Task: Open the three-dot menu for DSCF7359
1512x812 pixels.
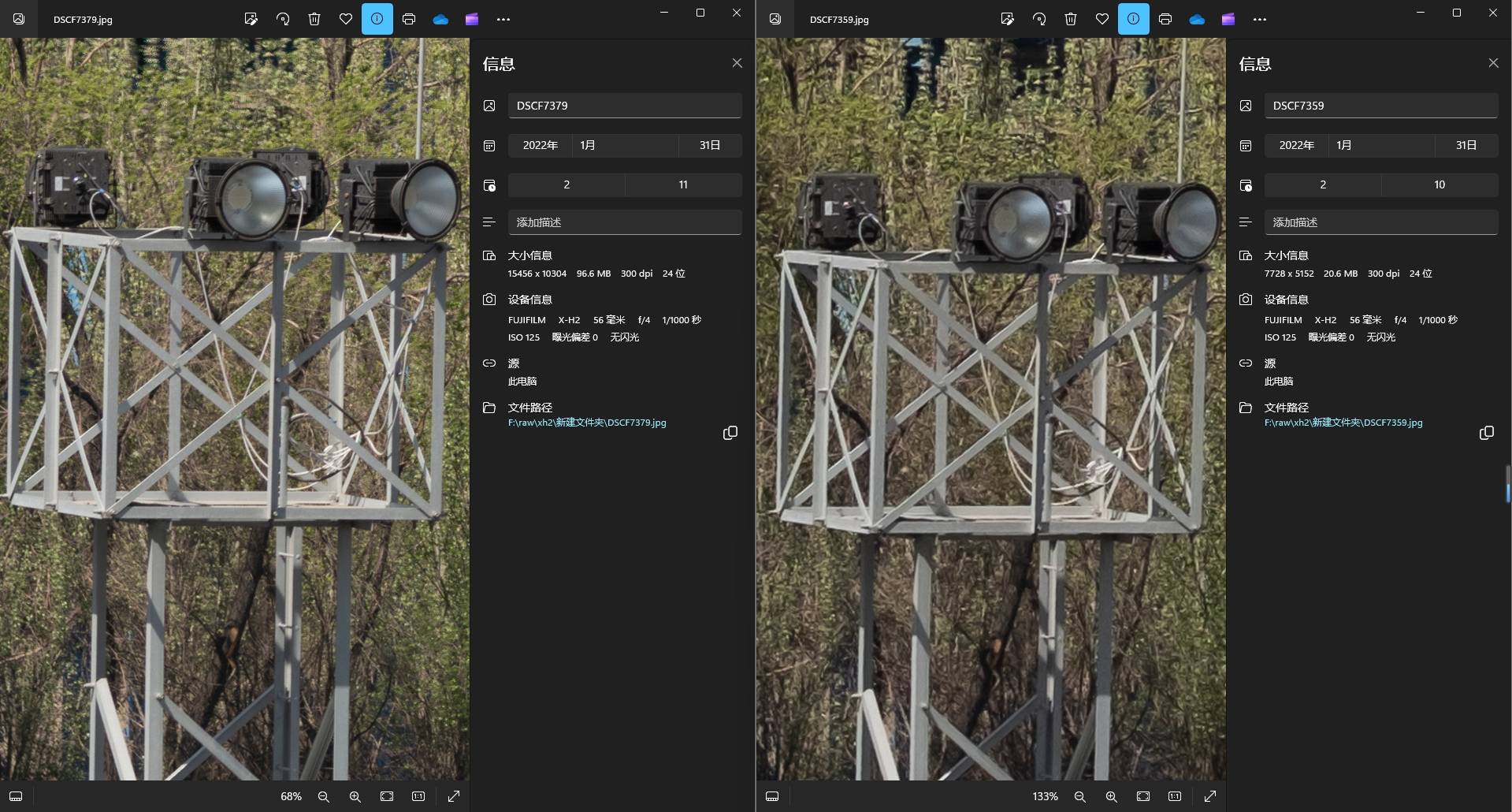Action: pyautogui.click(x=1260, y=19)
